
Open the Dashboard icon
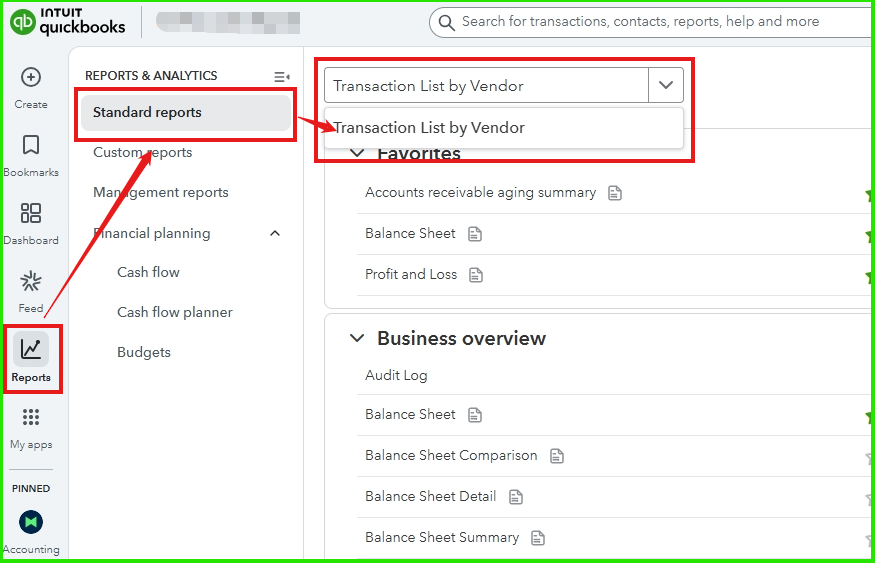[31, 214]
